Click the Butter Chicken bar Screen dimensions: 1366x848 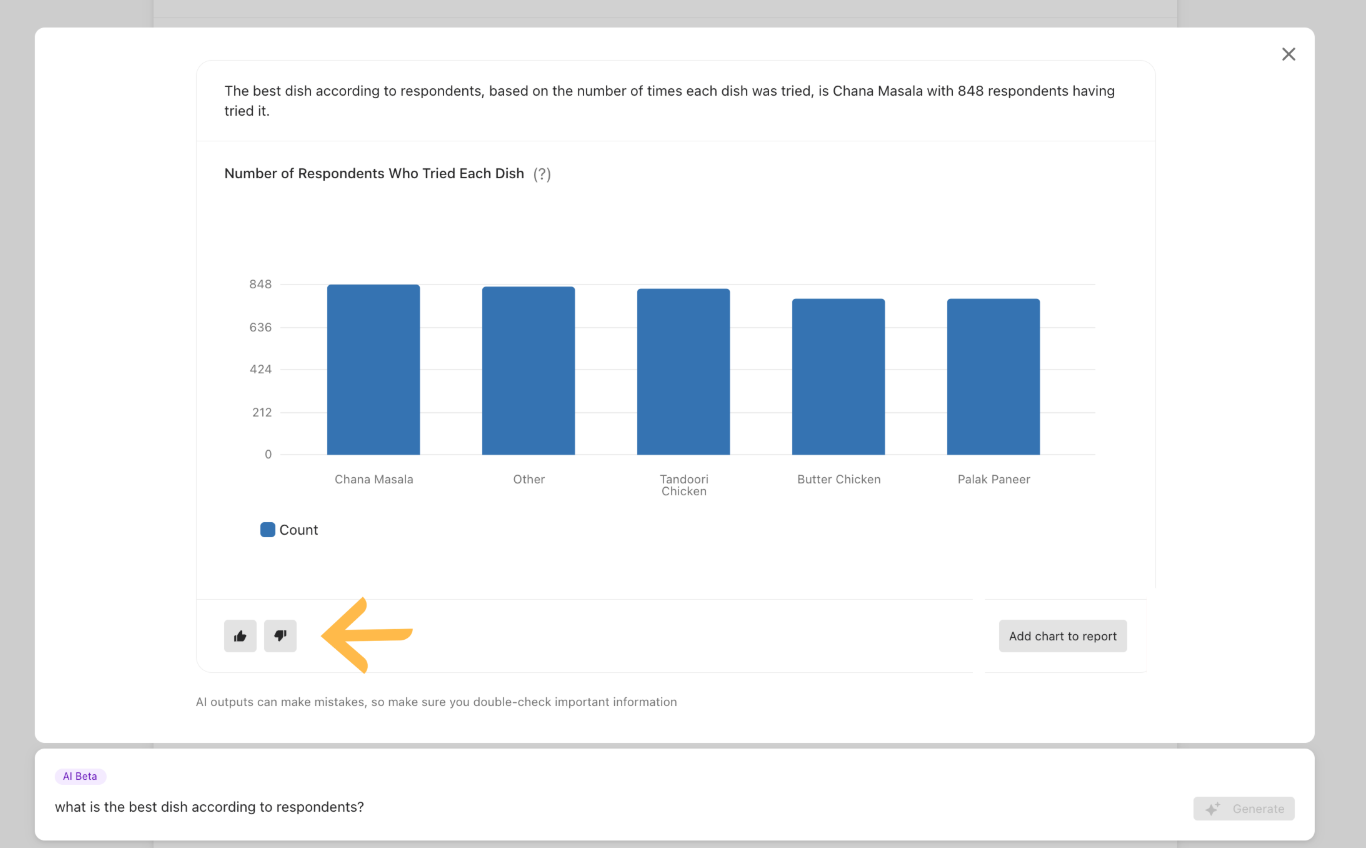838,377
